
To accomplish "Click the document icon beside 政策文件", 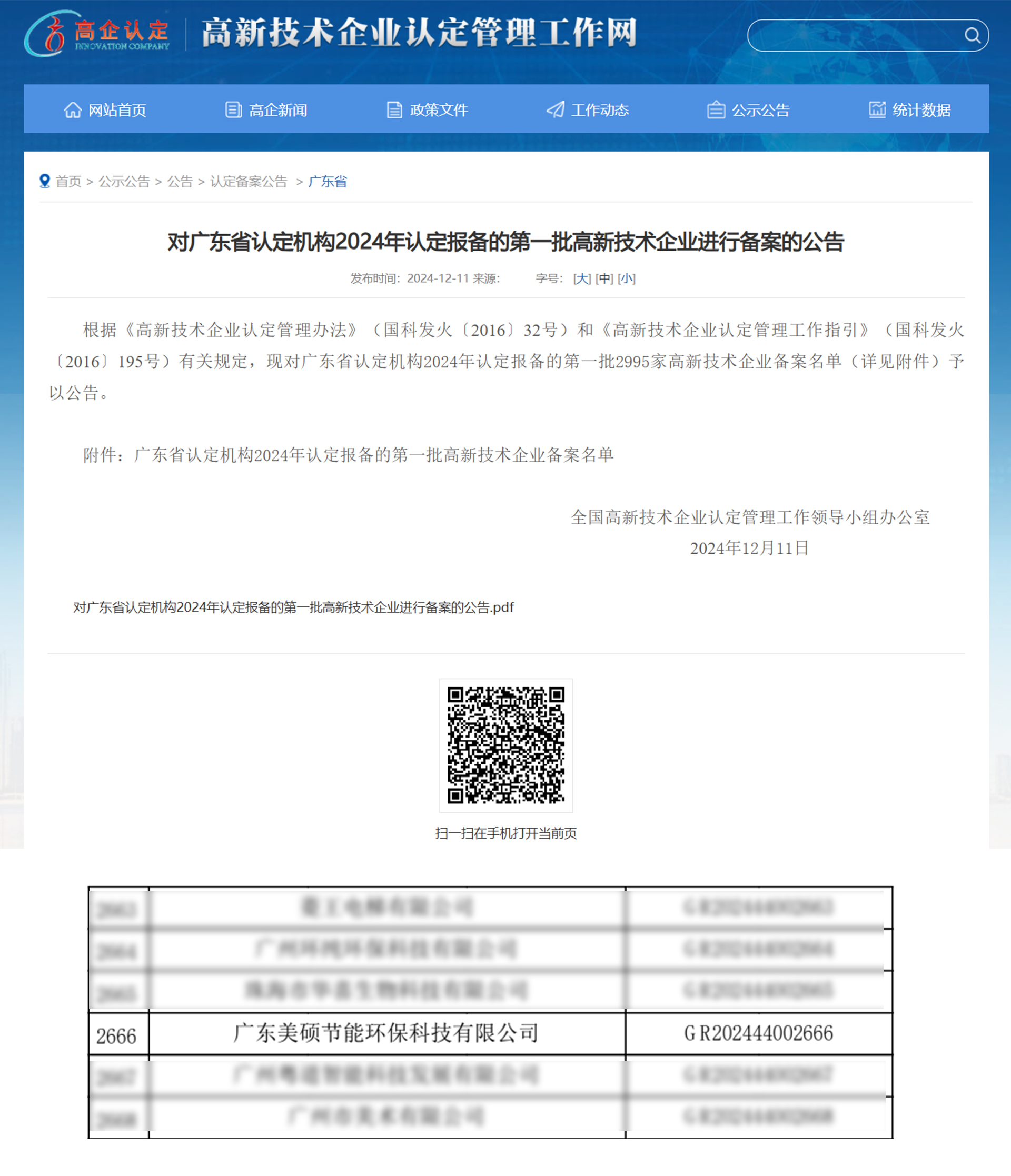I will pyautogui.click(x=394, y=109).
